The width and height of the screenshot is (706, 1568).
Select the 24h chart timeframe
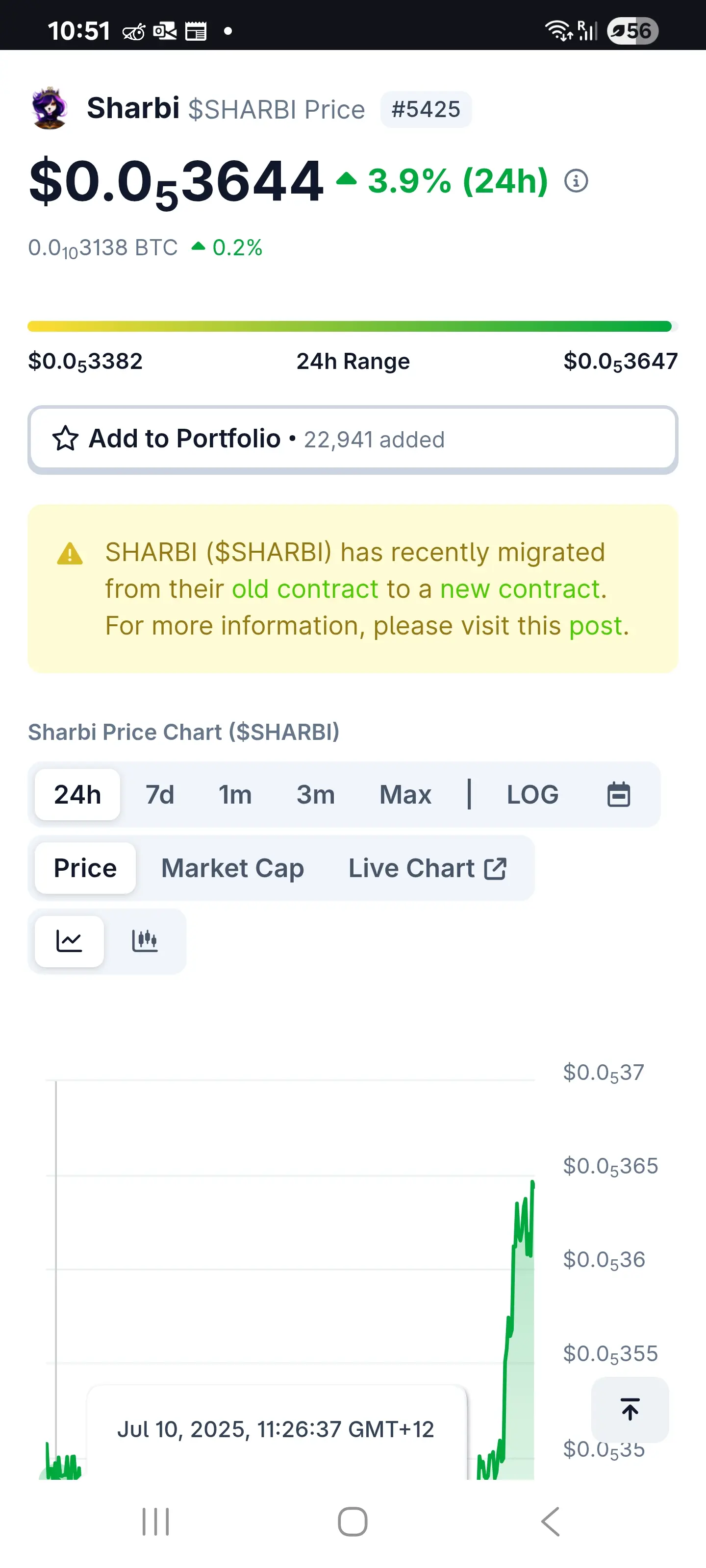click(77, 794)
